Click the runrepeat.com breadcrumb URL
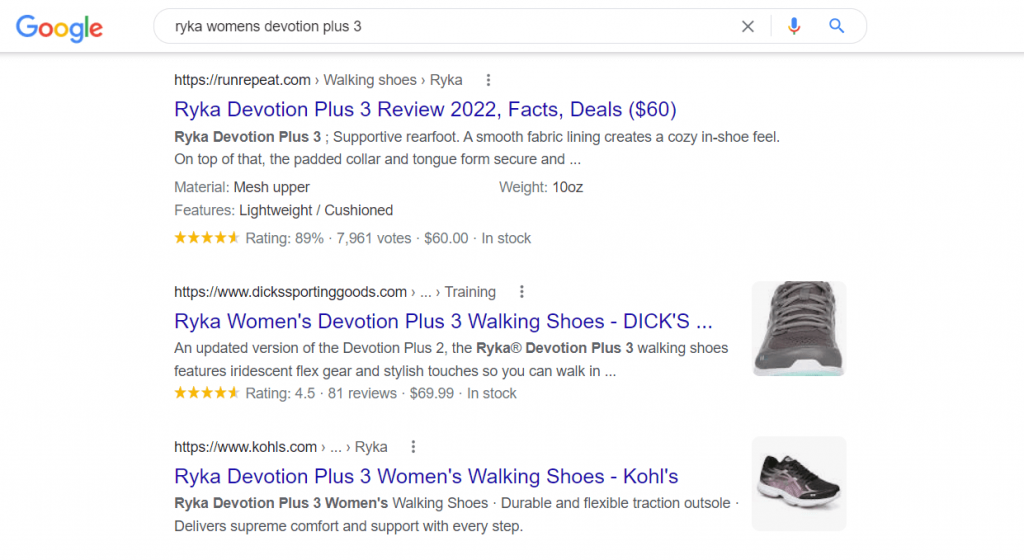 point(318,80)
